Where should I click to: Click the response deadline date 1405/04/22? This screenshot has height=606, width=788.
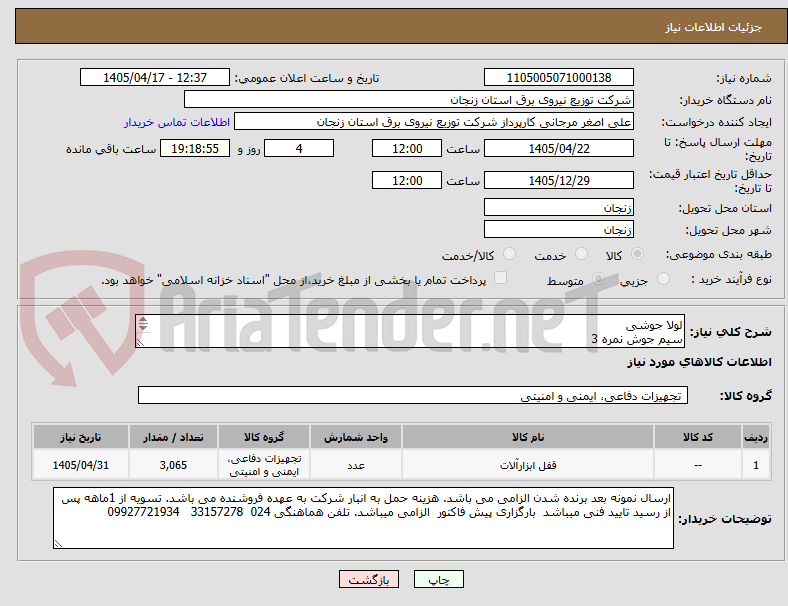coord(559,148)
